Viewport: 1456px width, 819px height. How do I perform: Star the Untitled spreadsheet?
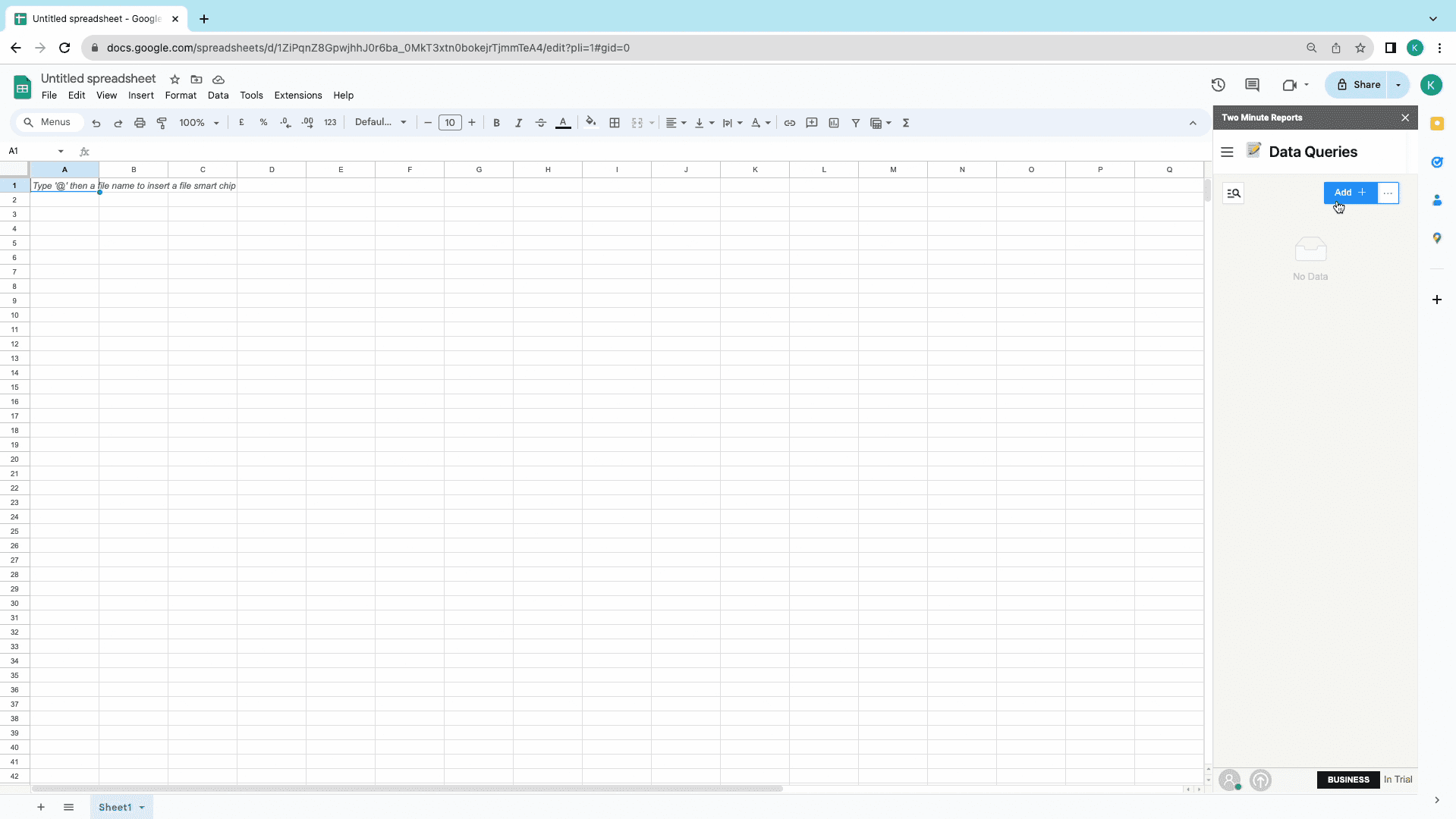coord(175,80)
